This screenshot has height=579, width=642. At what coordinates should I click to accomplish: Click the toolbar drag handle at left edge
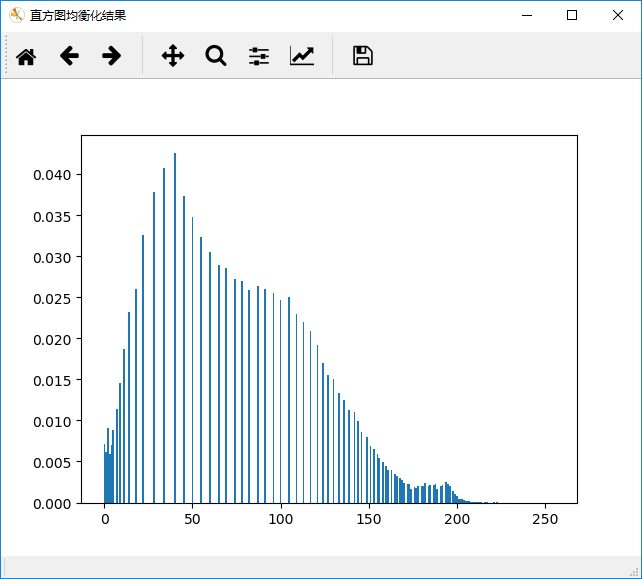[x=6, y=54]
